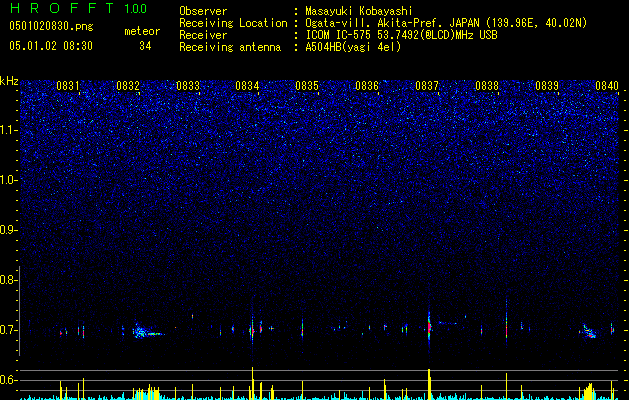Click the 0835 time marker
Viewport: 629px width, 400px height.
click(x=307, y=85)
